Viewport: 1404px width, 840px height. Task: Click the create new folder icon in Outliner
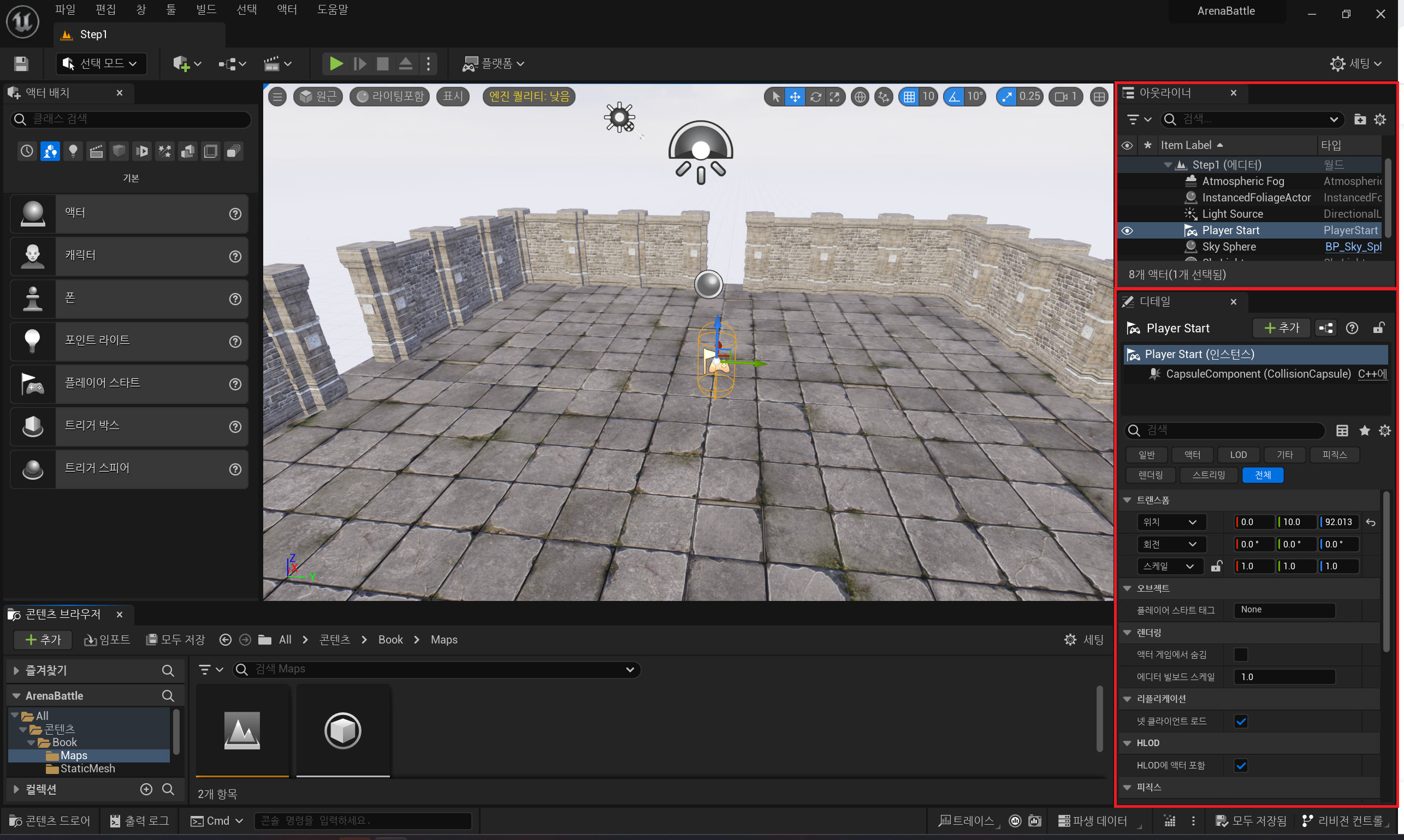click(x=1360, y=120)
